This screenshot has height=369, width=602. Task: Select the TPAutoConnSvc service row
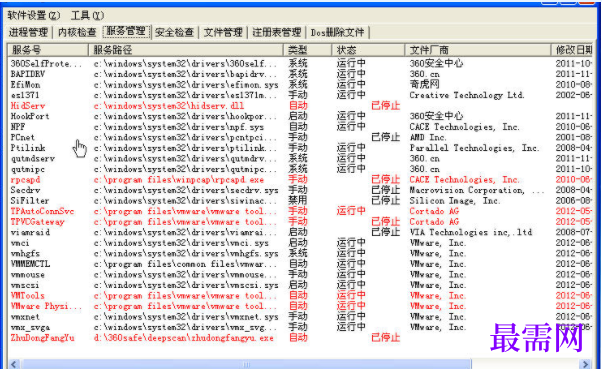[301, 211]
